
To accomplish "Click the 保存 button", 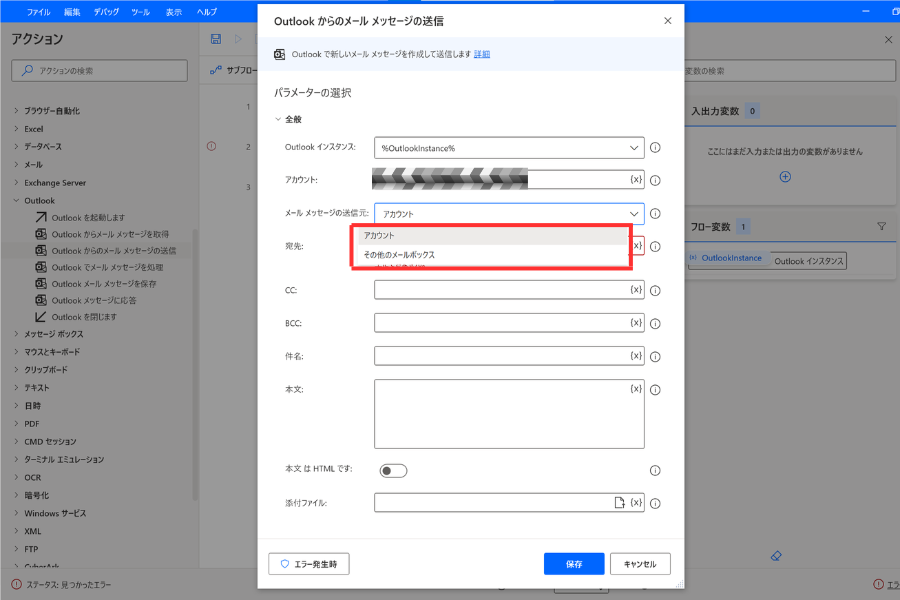I will (574, 564).
